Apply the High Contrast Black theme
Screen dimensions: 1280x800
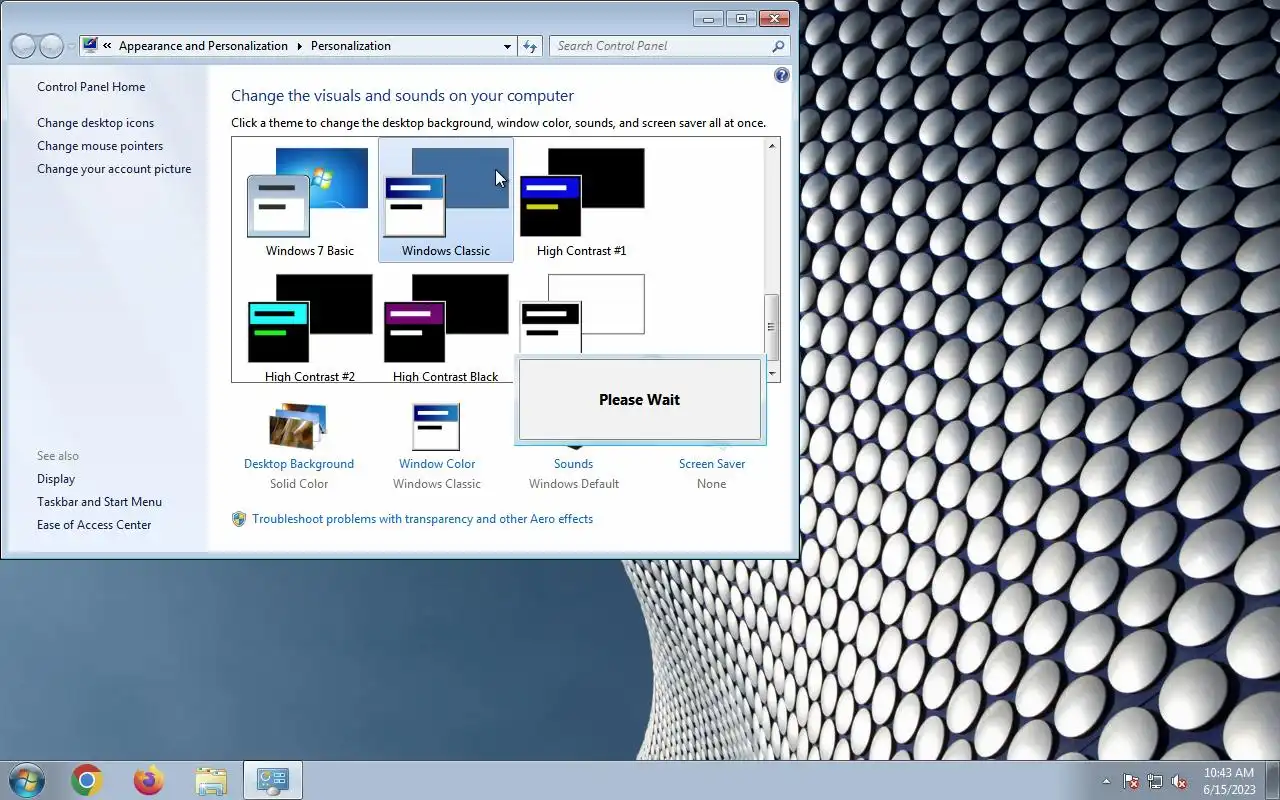(x=446, y=328)
